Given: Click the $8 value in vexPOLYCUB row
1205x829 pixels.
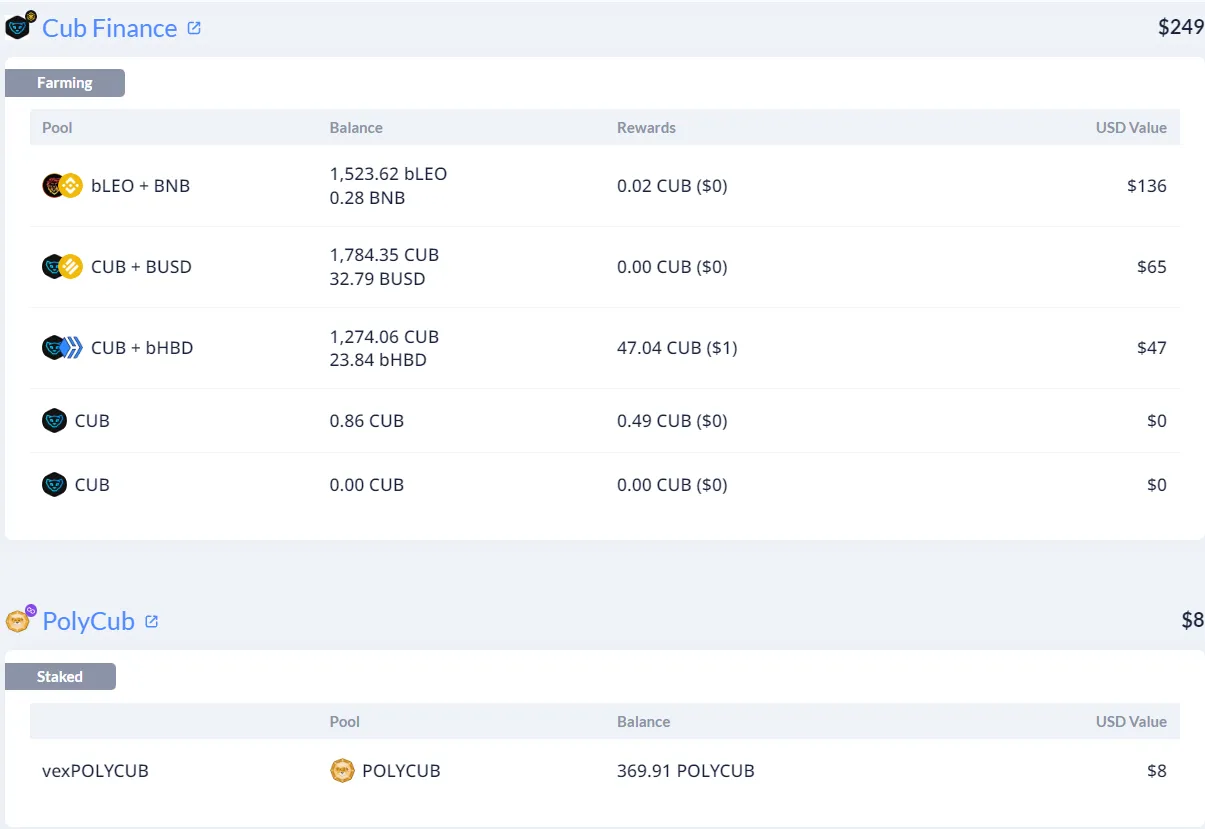Looking at the screenshot, I should point(1157,771).
